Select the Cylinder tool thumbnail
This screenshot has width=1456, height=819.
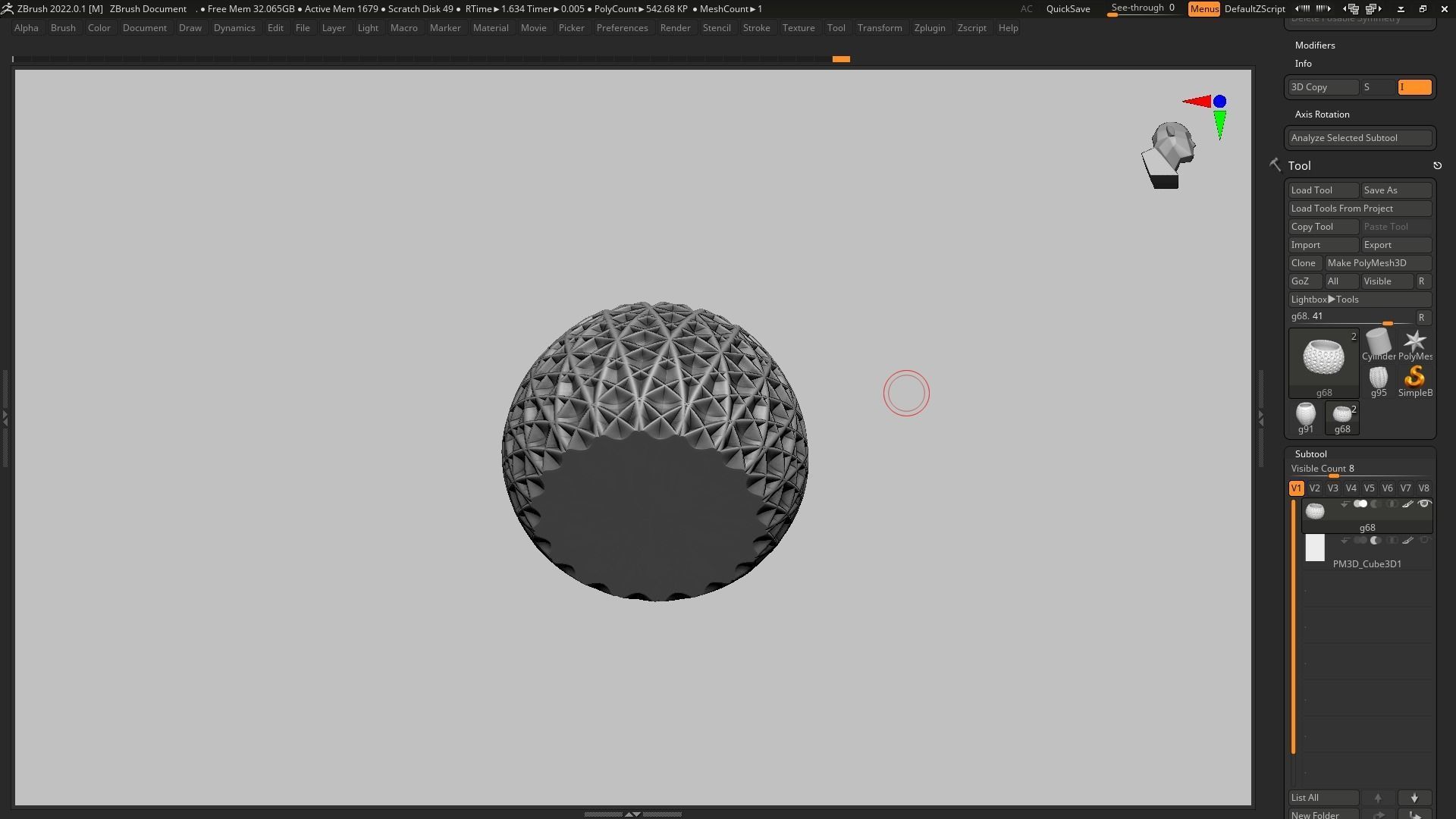pyautogui.click(x=1378, y=343)
